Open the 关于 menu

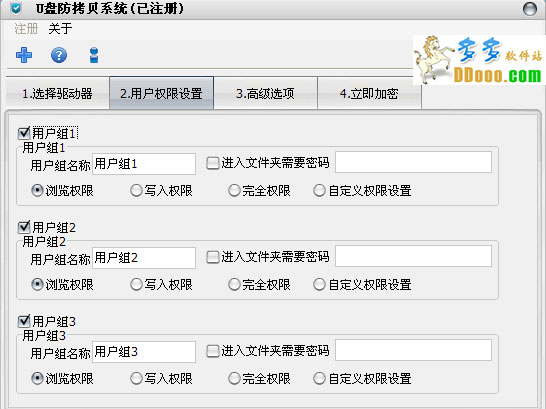point(60,29)
